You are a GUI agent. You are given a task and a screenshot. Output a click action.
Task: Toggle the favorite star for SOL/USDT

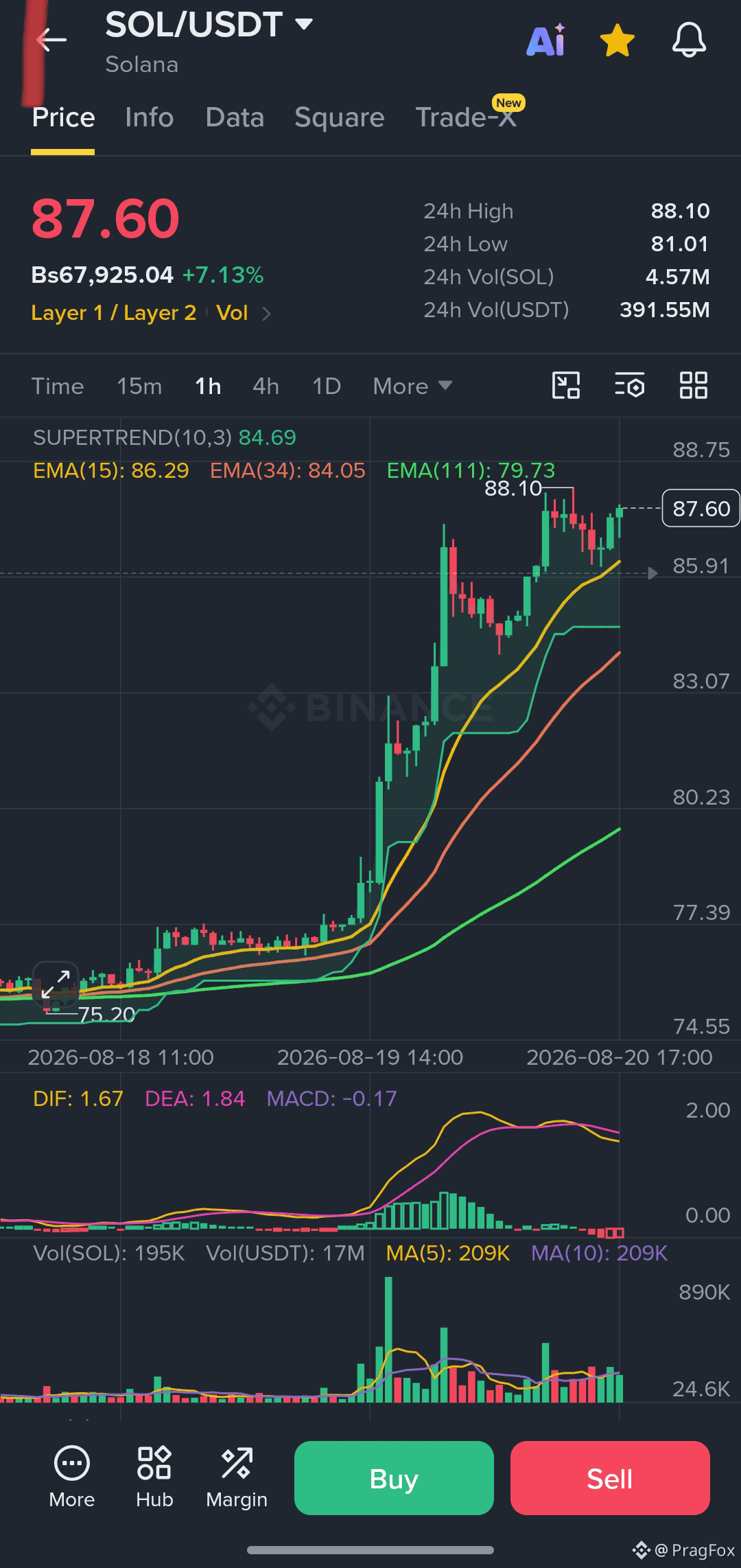pyautogui.click(x=617, y=40)
